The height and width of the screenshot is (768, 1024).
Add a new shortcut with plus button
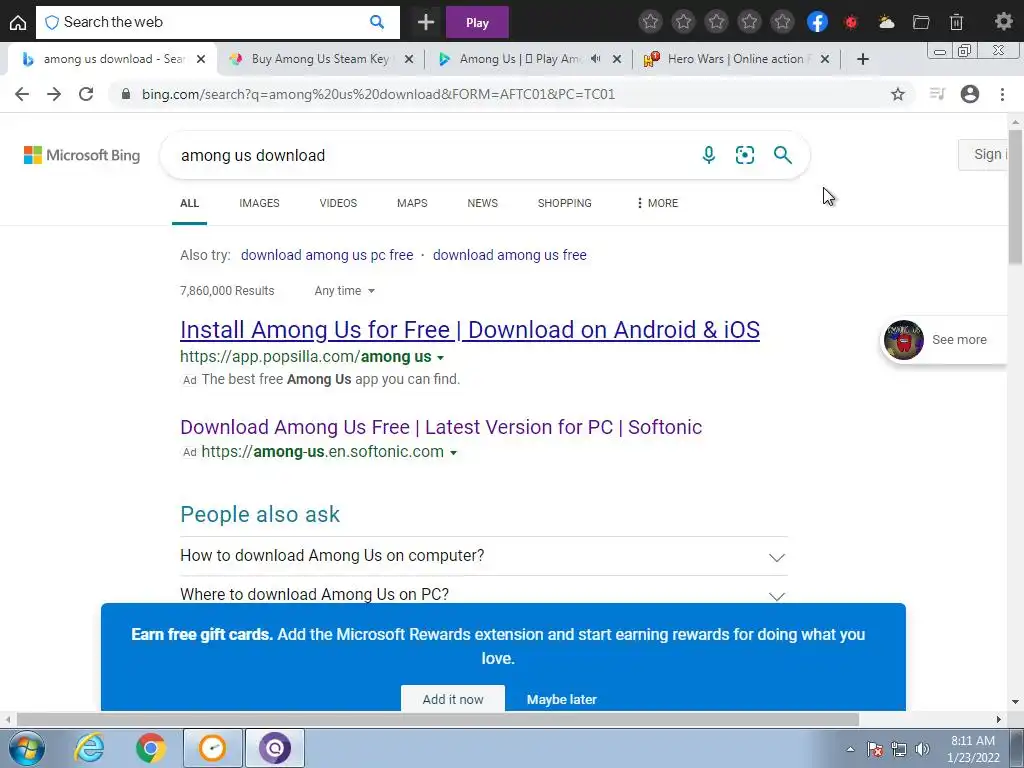(x=426, y=22)
